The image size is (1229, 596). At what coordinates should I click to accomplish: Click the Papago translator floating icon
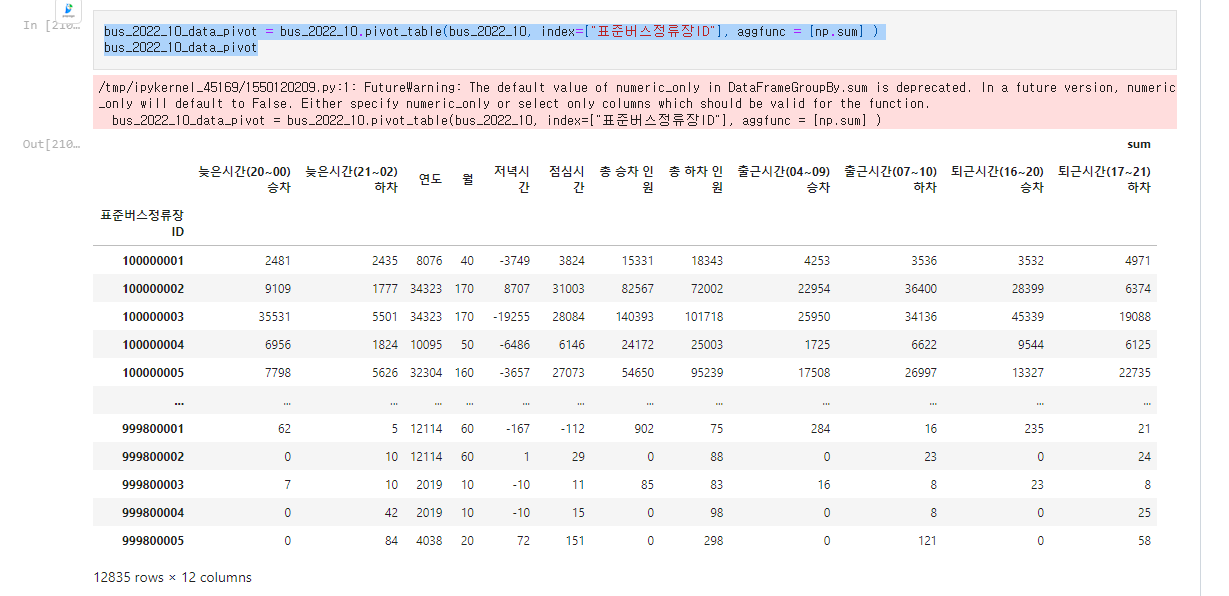[x=68, y=11]
